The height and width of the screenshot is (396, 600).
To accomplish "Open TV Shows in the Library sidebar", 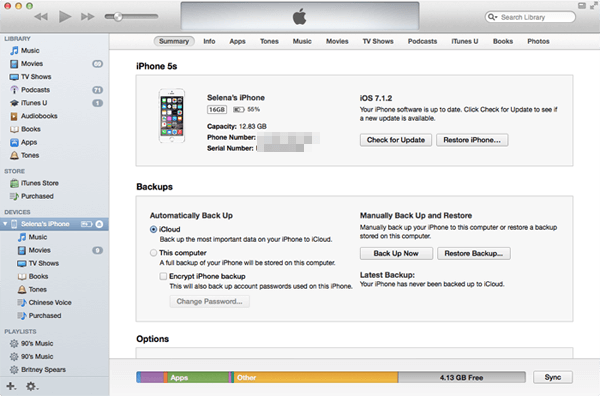I will pos(30,77).
